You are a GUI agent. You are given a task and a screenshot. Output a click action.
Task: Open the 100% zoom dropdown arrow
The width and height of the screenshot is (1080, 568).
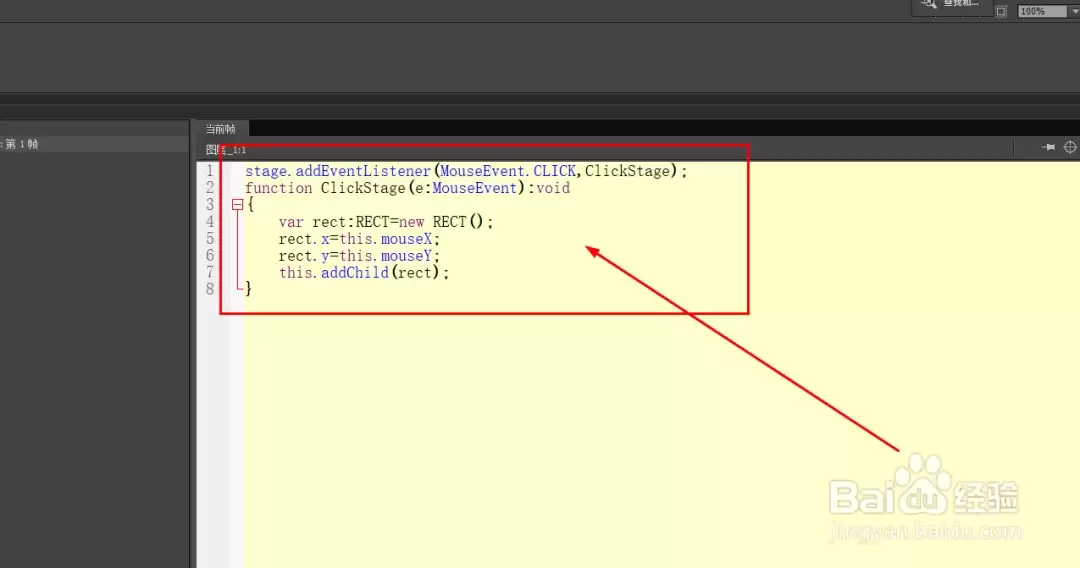(1074, 11)
